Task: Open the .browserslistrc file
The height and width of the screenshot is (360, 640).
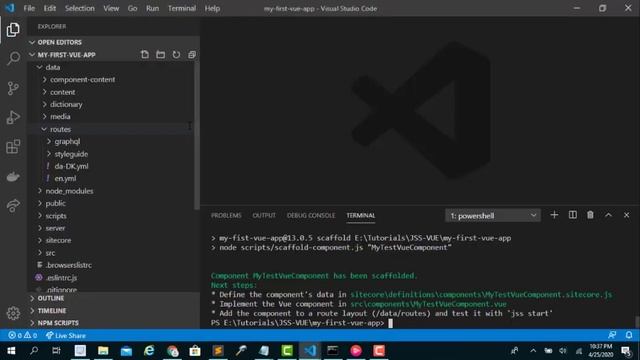Action: pyautogui.click(x=111, y=265)
